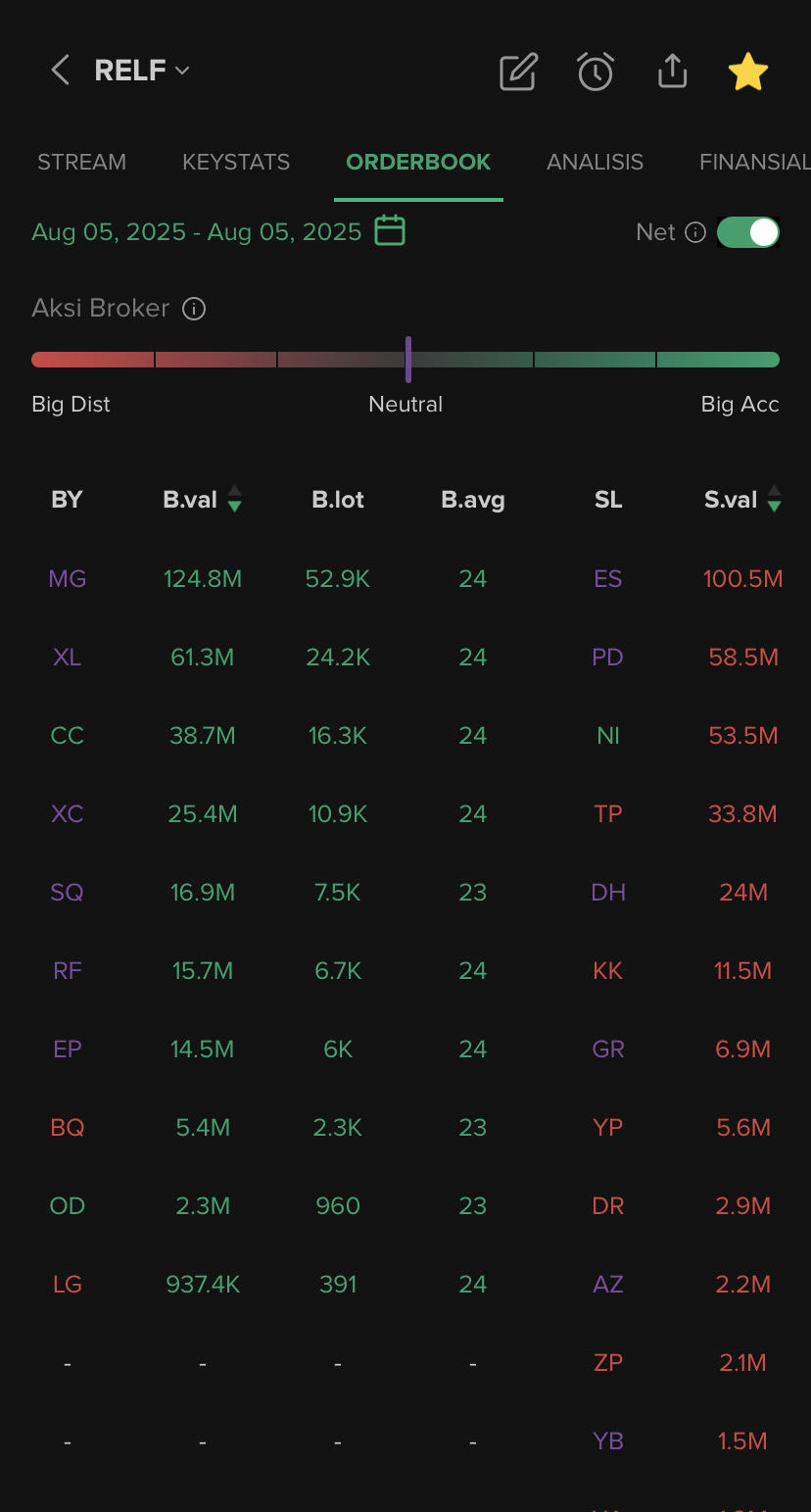Toggle the yellow watchlist star
811x1512 pixels.
[748, 72]
